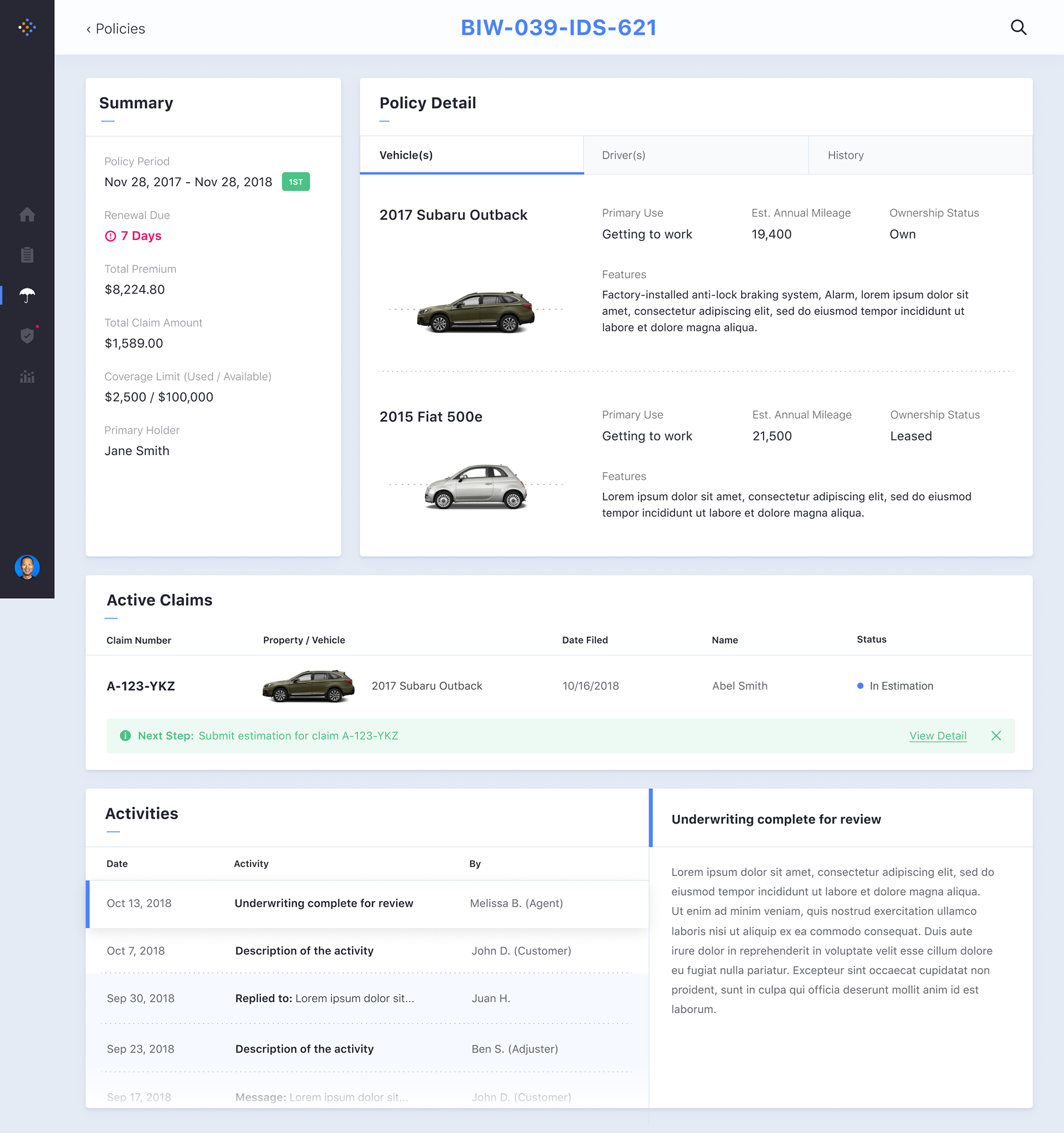Click the 2017 Subaru Outback image in Policy Detail
Image resolution: width=1064 pixels, height=1133 pixels.
[476, 312]
